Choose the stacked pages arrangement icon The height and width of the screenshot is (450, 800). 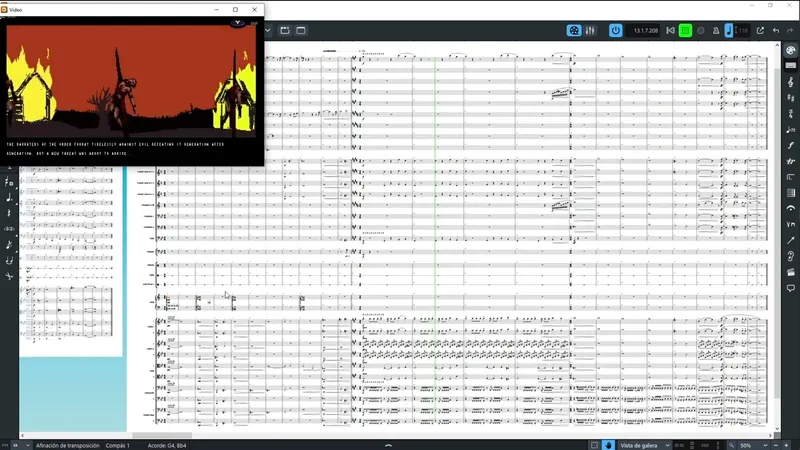click(x=692, y=445)
